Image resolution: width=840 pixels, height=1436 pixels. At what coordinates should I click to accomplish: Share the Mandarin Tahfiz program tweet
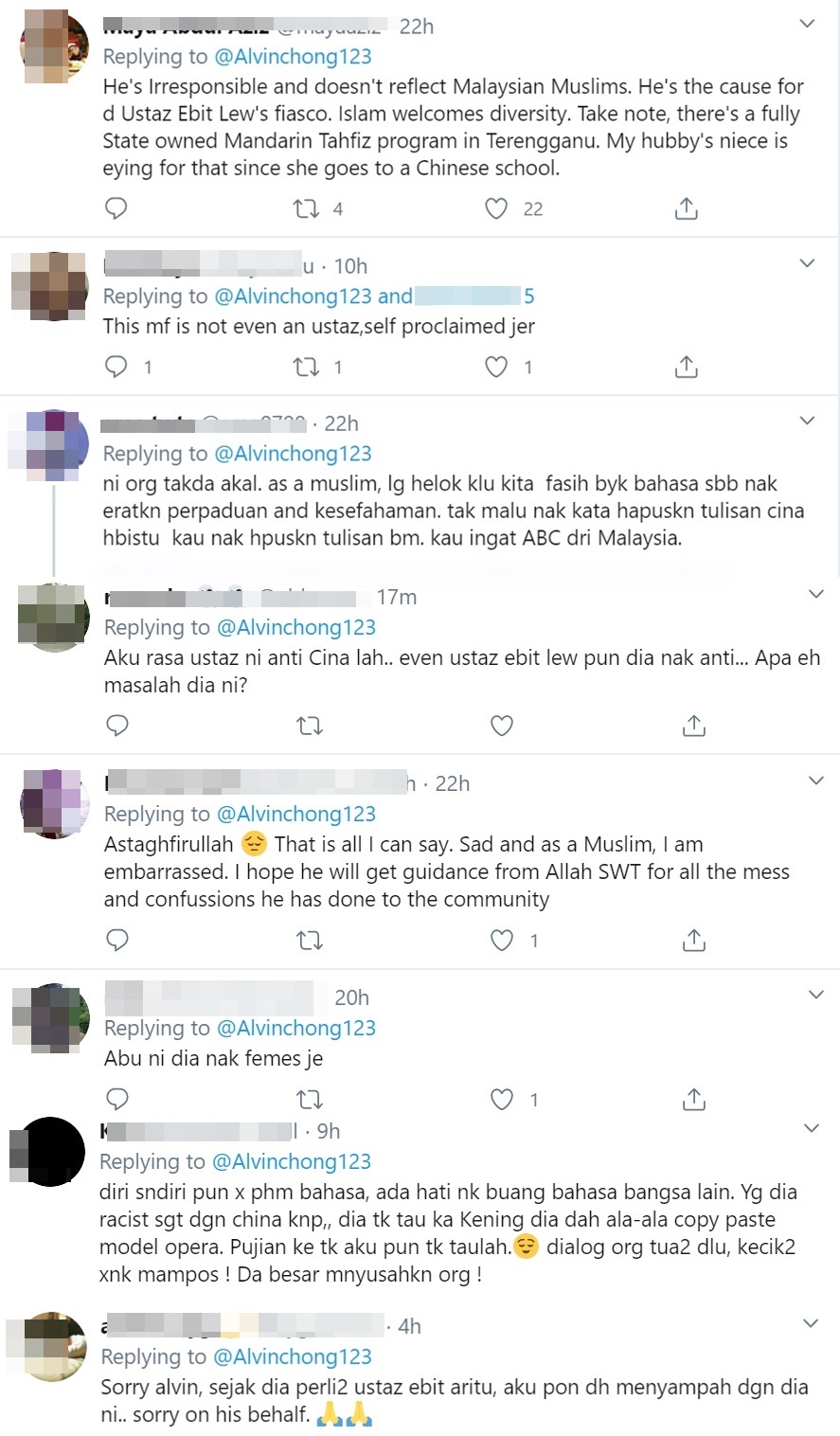point(687,208)
